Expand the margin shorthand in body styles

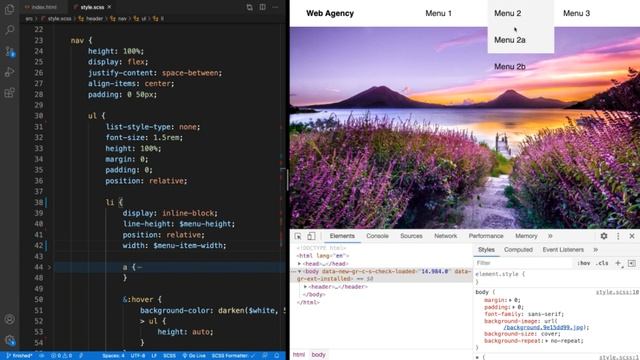pos(510,300)
